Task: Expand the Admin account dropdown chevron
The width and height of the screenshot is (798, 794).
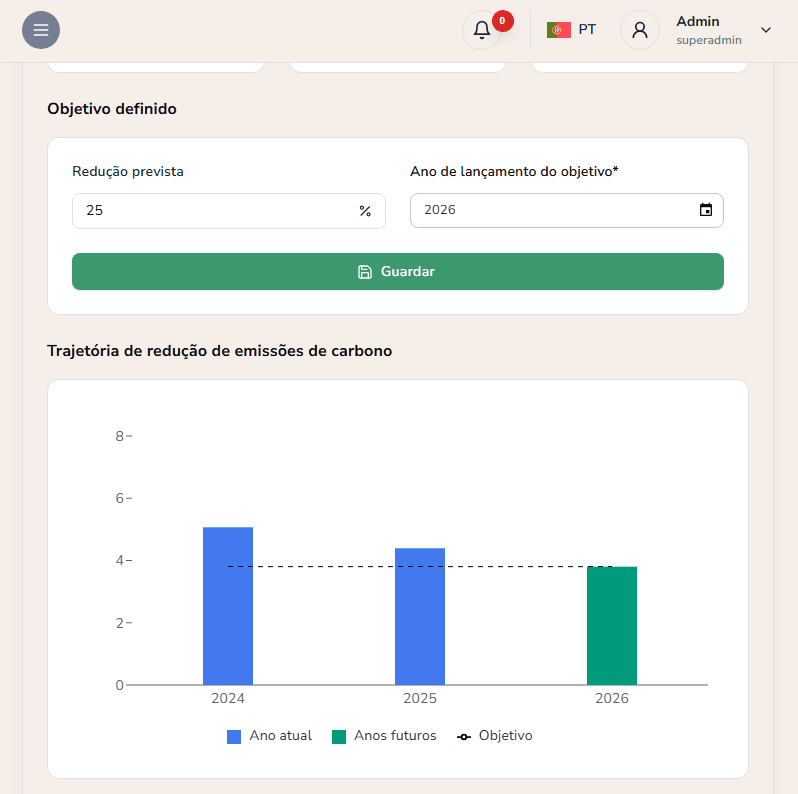Action: [x=766, y=30]
